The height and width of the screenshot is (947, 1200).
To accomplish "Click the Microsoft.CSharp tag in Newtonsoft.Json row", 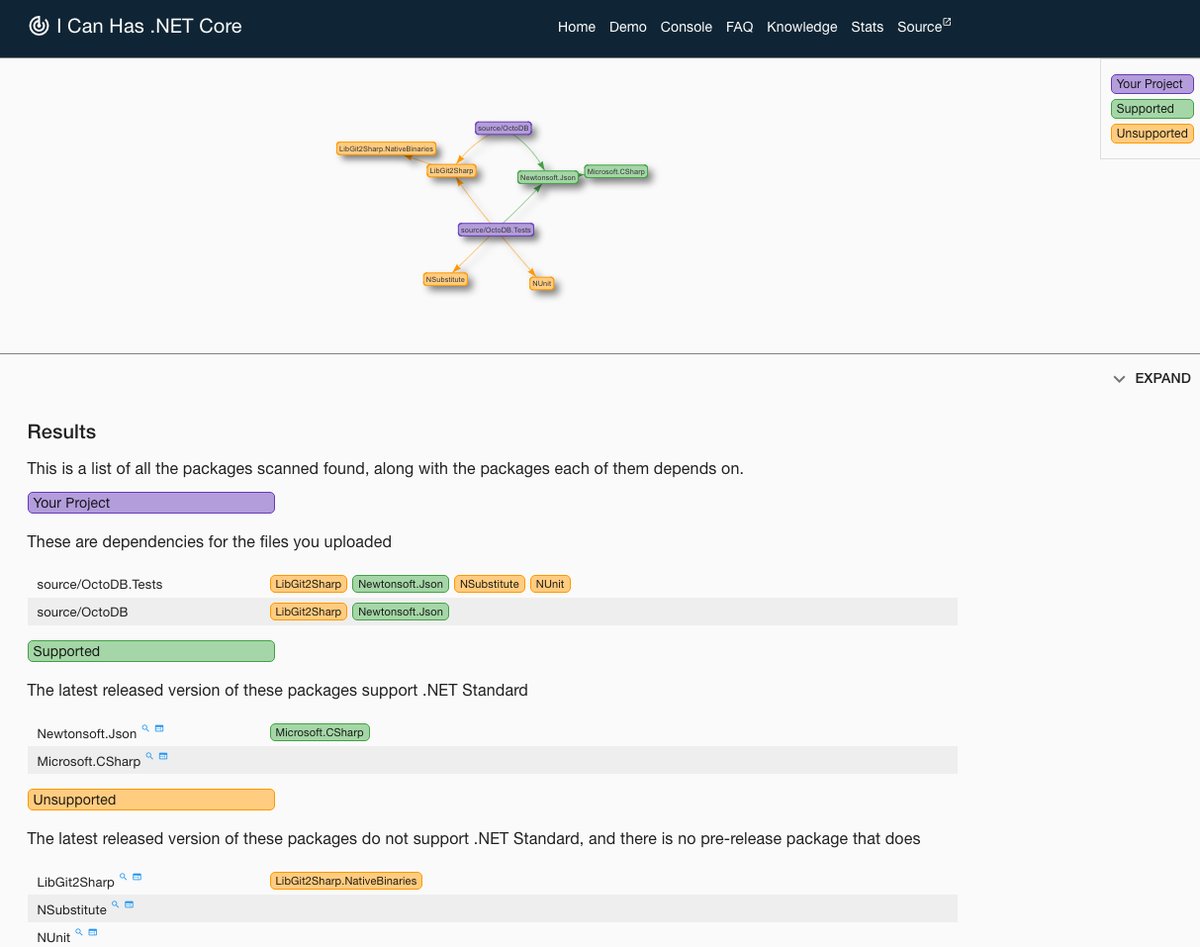I will click(x=320, y=733).
